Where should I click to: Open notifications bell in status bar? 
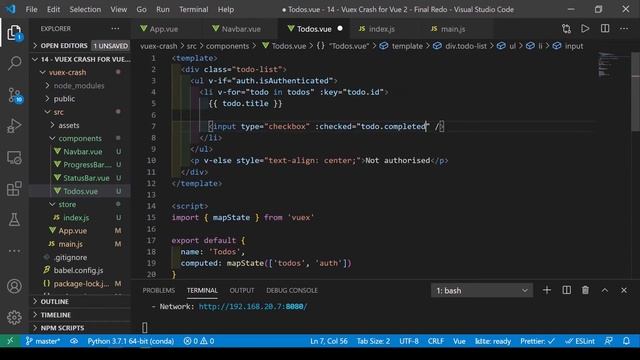(627, 341)
